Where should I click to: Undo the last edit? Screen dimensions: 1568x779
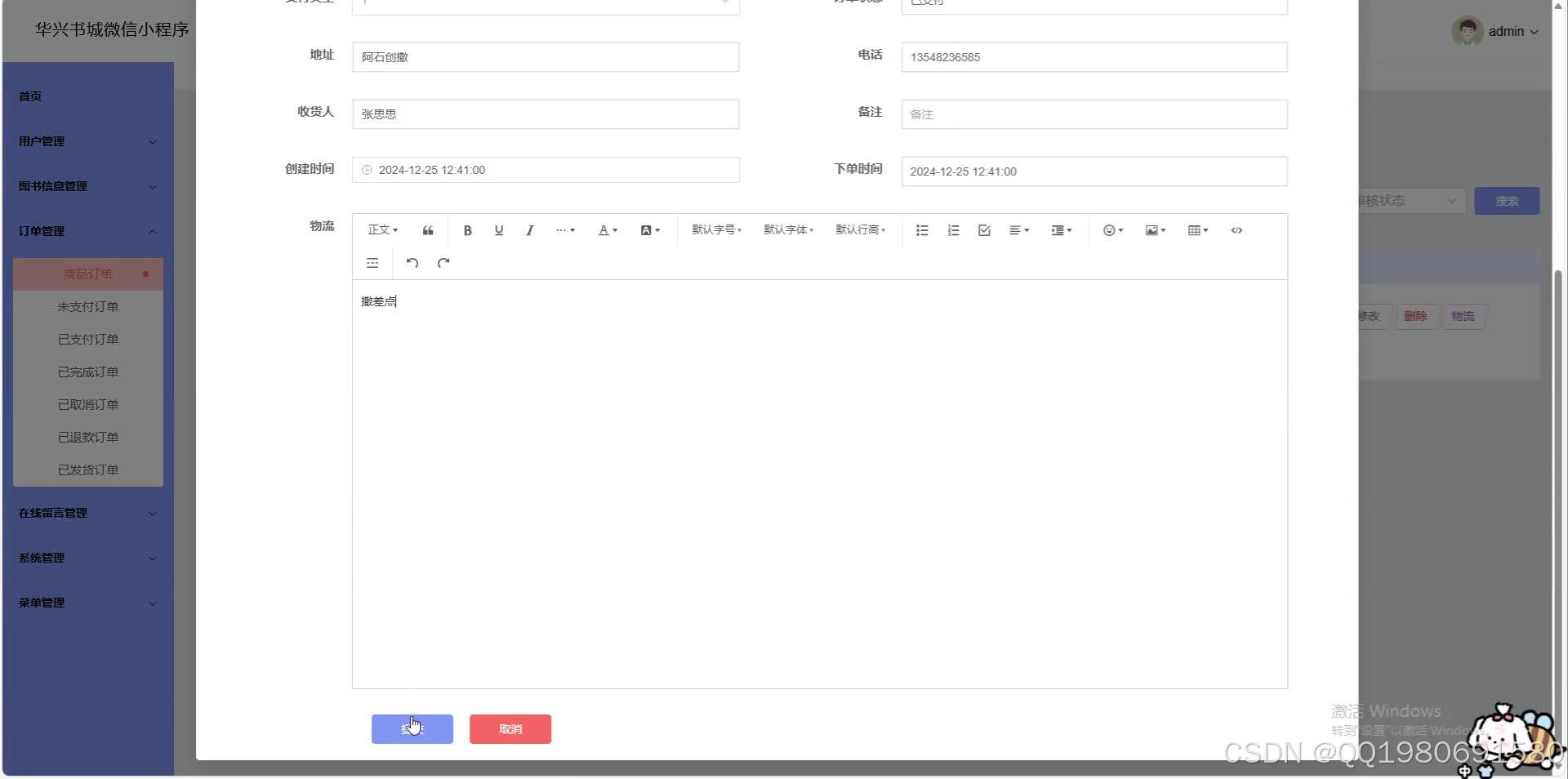[412, 263]
